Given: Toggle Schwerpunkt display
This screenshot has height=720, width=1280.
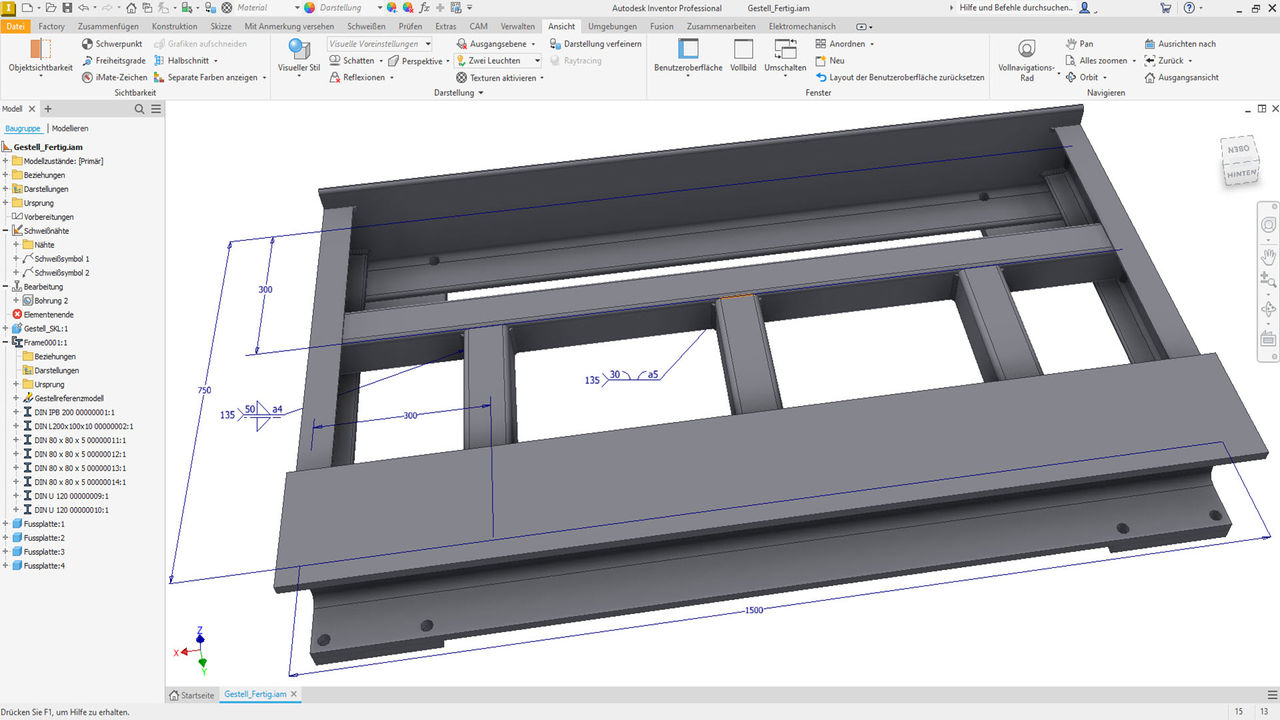Looking at the screenshot, I should point(112,44).
